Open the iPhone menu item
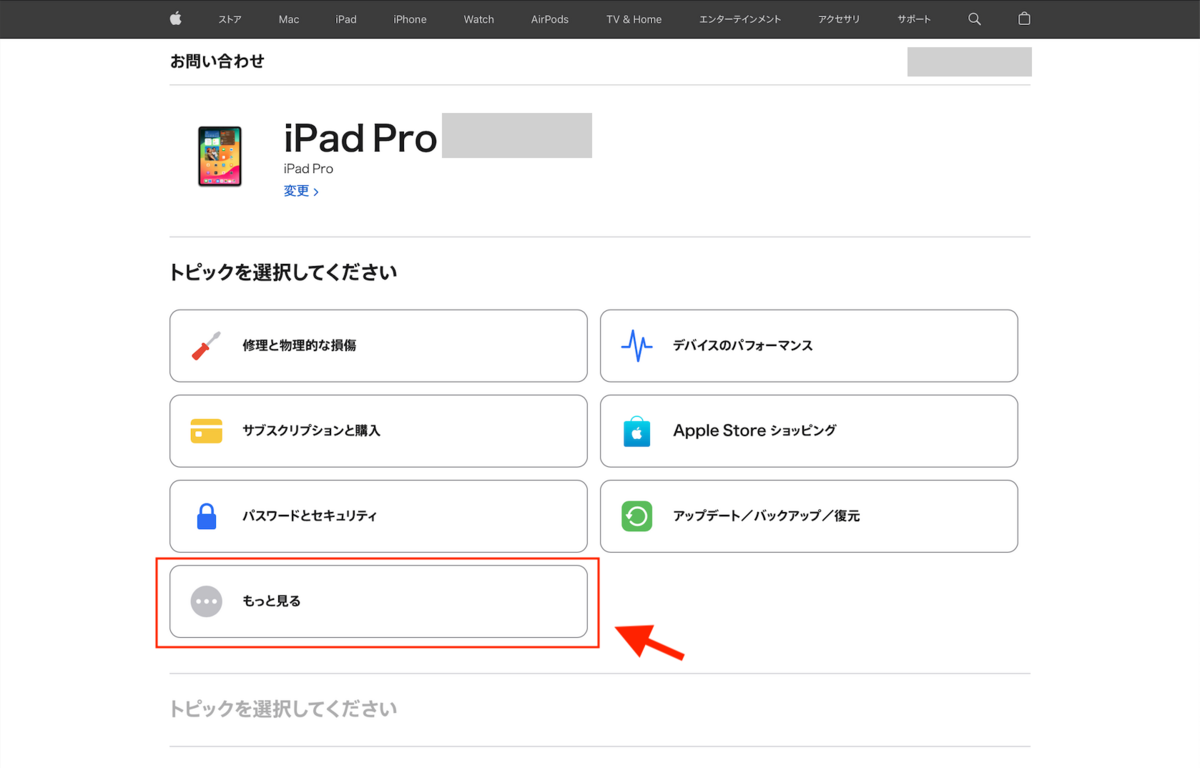The image size is (1200, 768). click(410, 19)
